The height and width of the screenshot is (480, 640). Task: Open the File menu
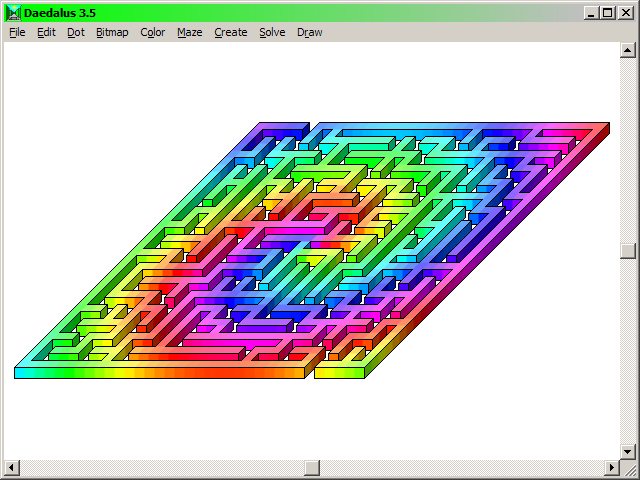17,32
